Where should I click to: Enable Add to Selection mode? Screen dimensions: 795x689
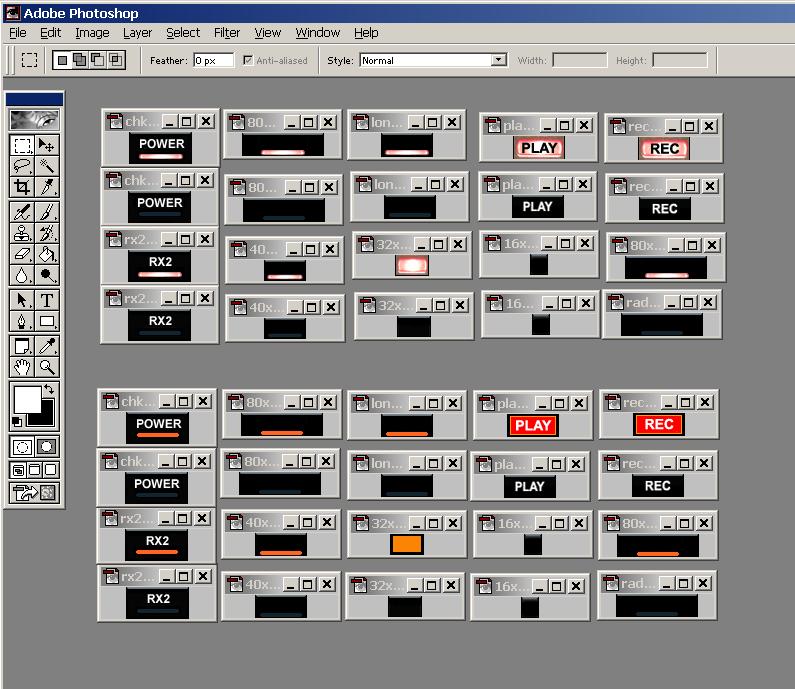(x=79, y=60)
